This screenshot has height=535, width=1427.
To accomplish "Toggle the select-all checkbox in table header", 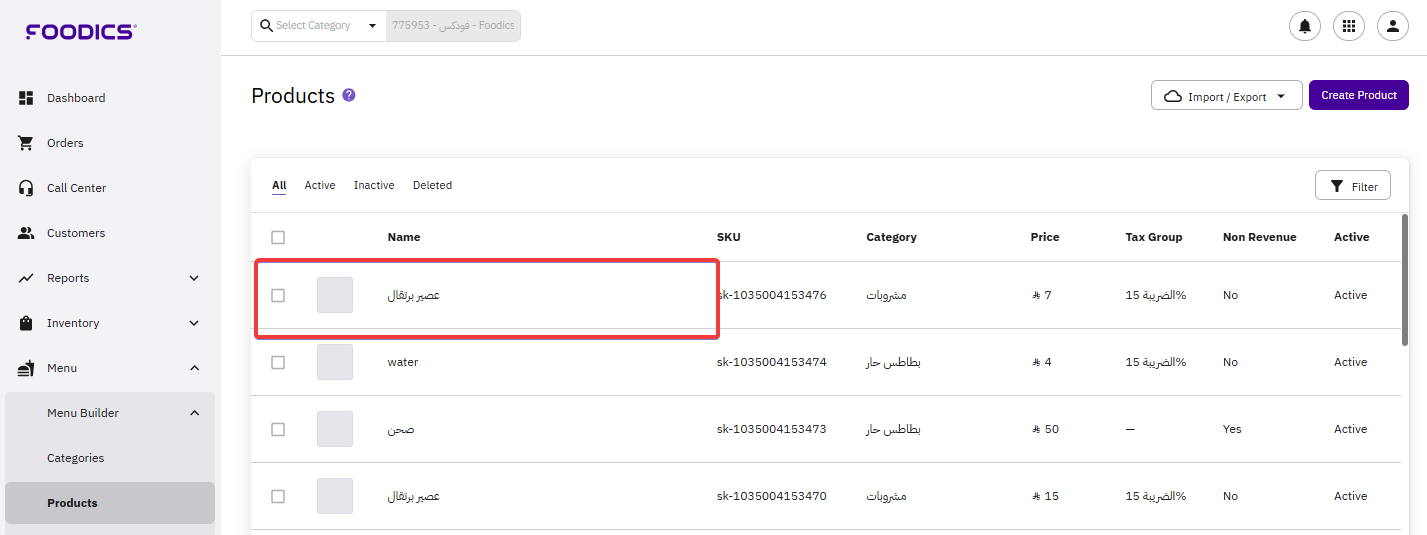I will click(x=278, y=237).
